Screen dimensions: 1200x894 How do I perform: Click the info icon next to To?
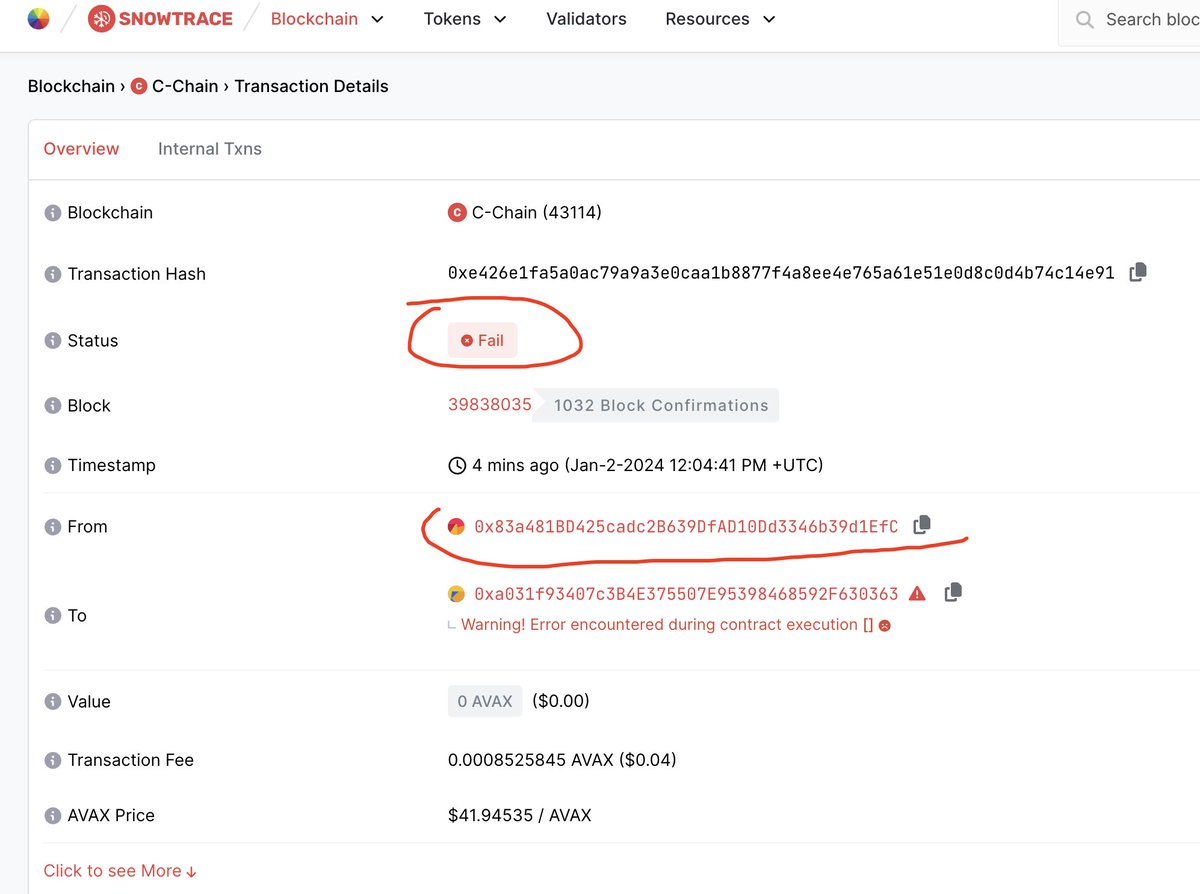[52, 616]
